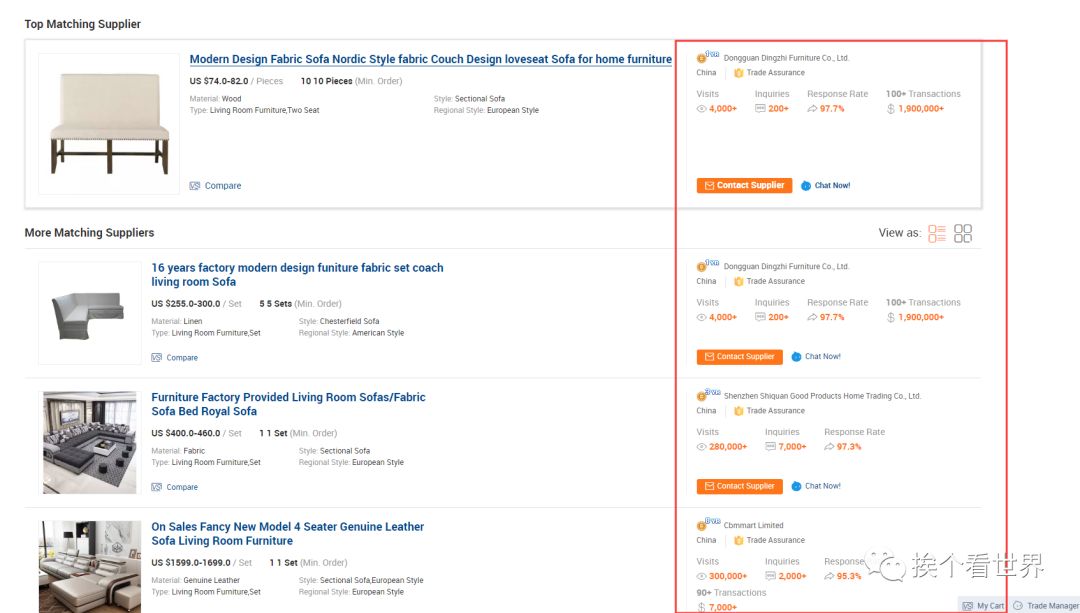The width and height of the screenshot is (1080, 613).
Task: Start Chat Now with Shenzhen Shiquan supplier
Action: pyautogui.click(x=816, y=486)
